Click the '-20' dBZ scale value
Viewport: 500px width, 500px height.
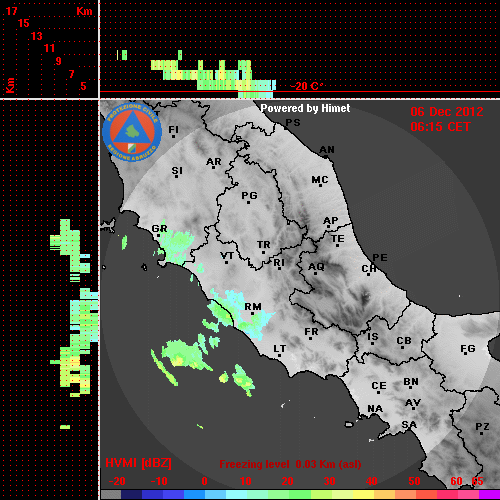click(x=117, y=481)
